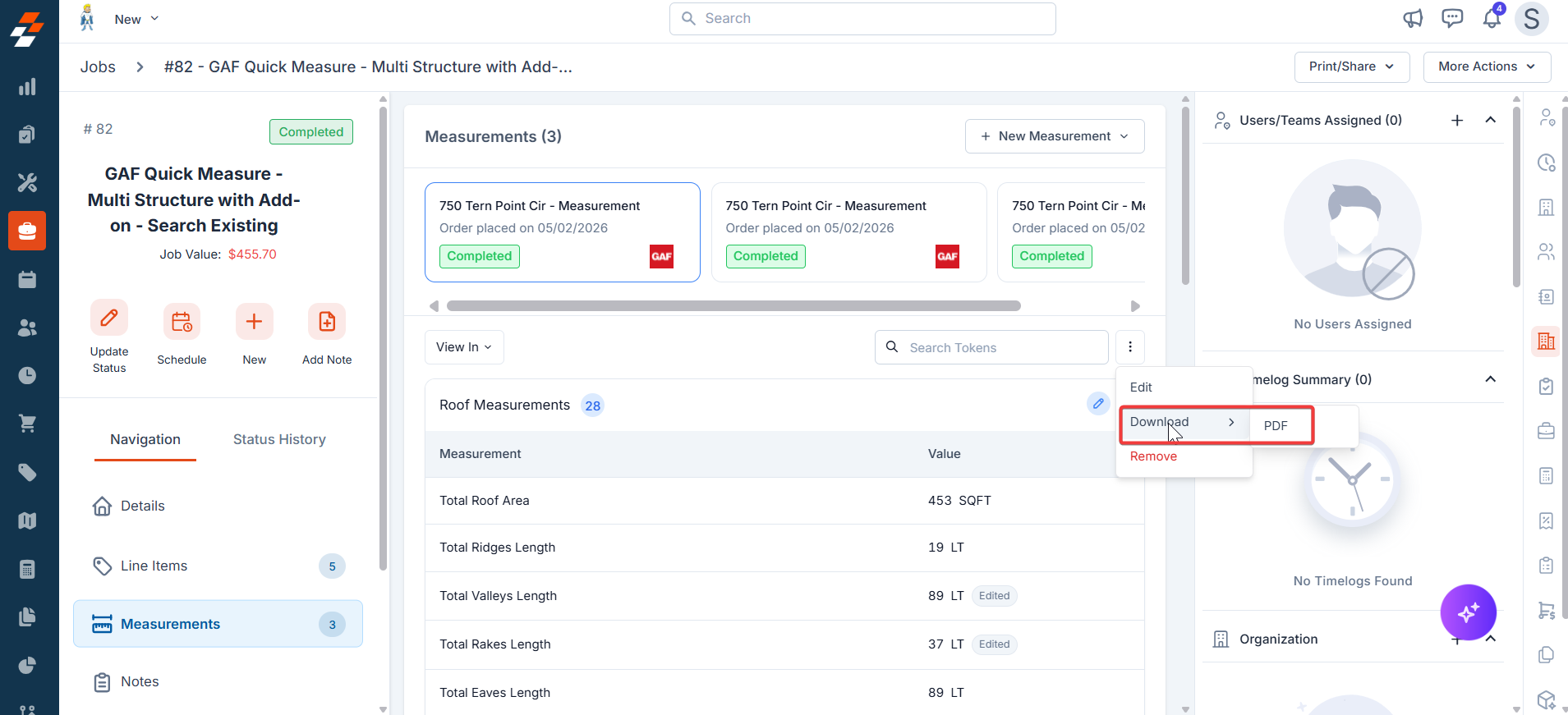Go to Jobs breadcrumb link
1568x715 pixels.
pyautogui.click(x=98, y=67)
